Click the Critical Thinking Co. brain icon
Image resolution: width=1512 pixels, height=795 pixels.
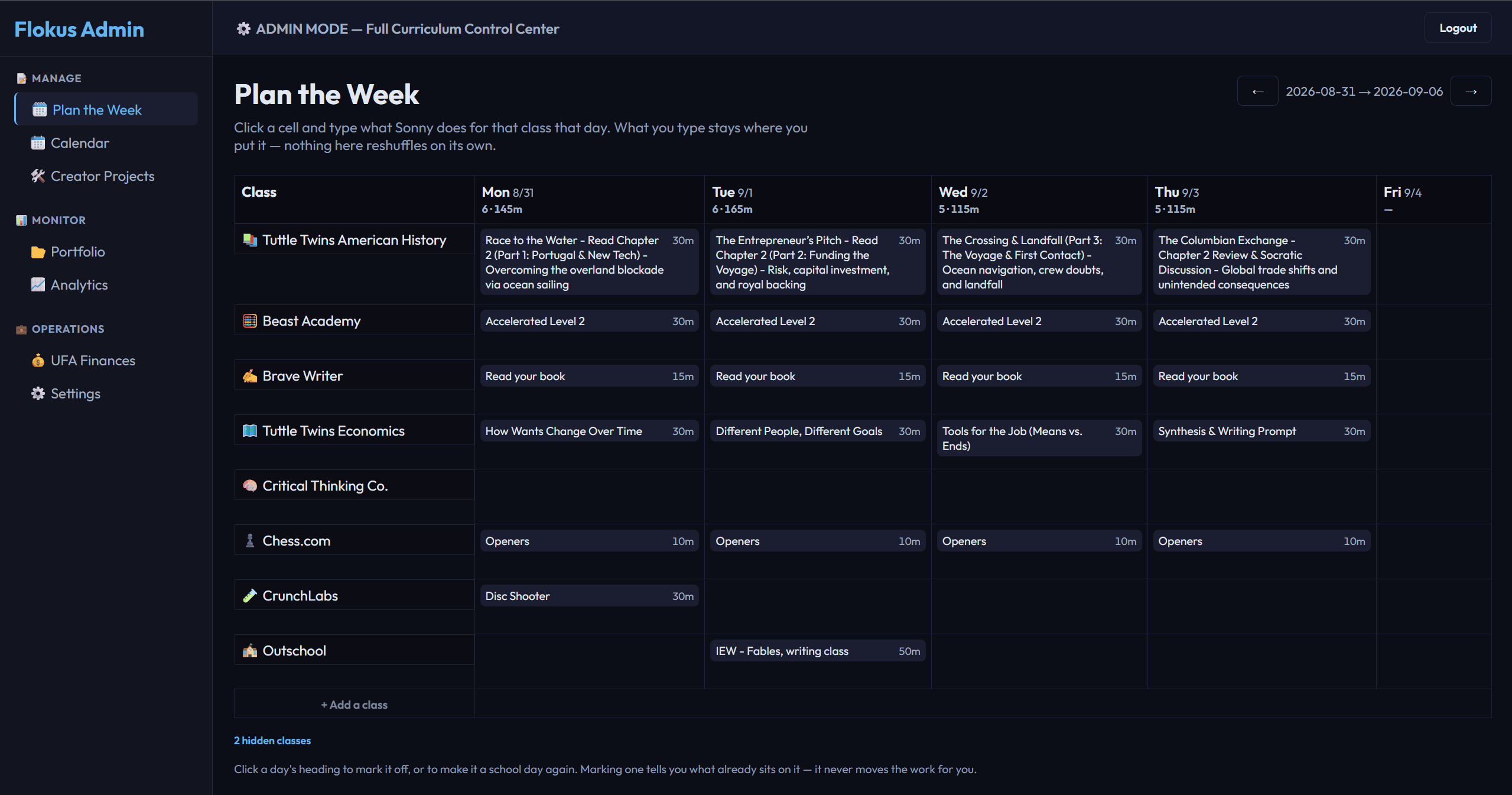250,485
